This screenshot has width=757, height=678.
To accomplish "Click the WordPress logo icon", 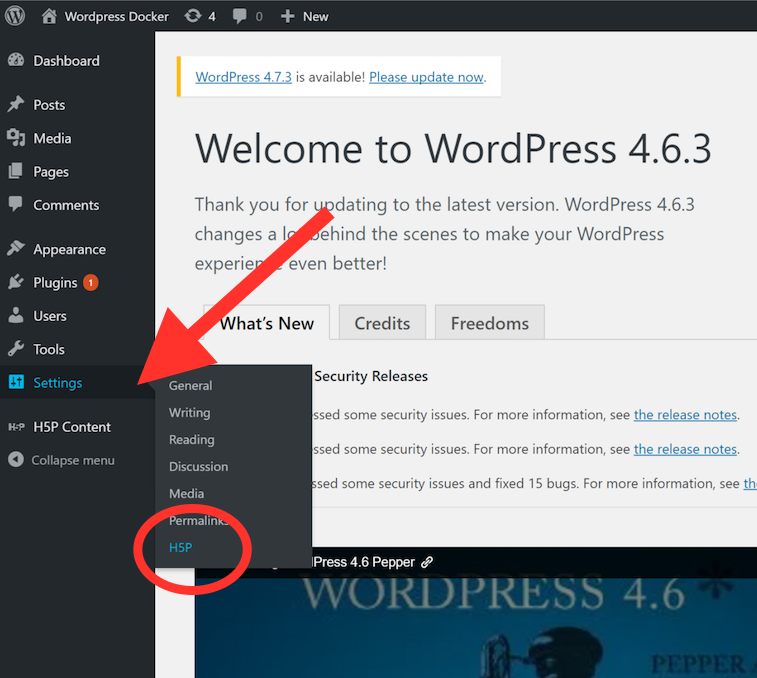I will coord(15,16).
